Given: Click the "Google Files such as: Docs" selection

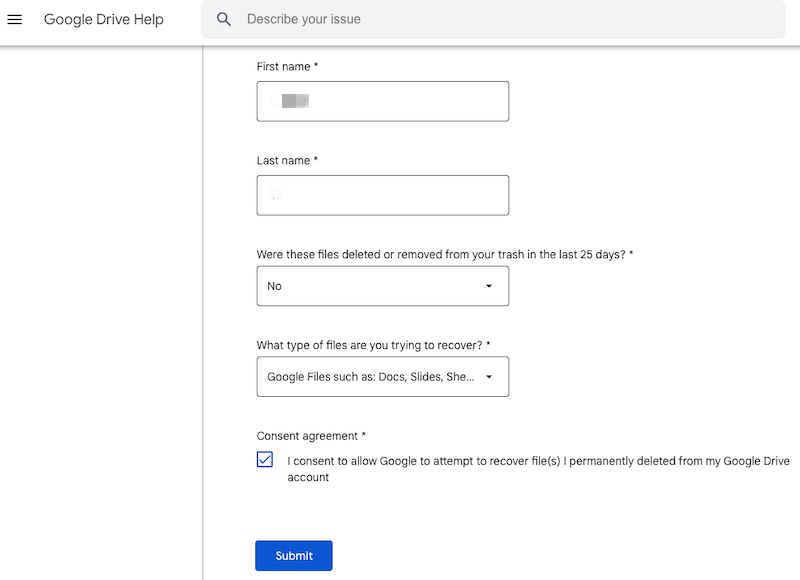Looking at the screenshot, I should point(370,376).
